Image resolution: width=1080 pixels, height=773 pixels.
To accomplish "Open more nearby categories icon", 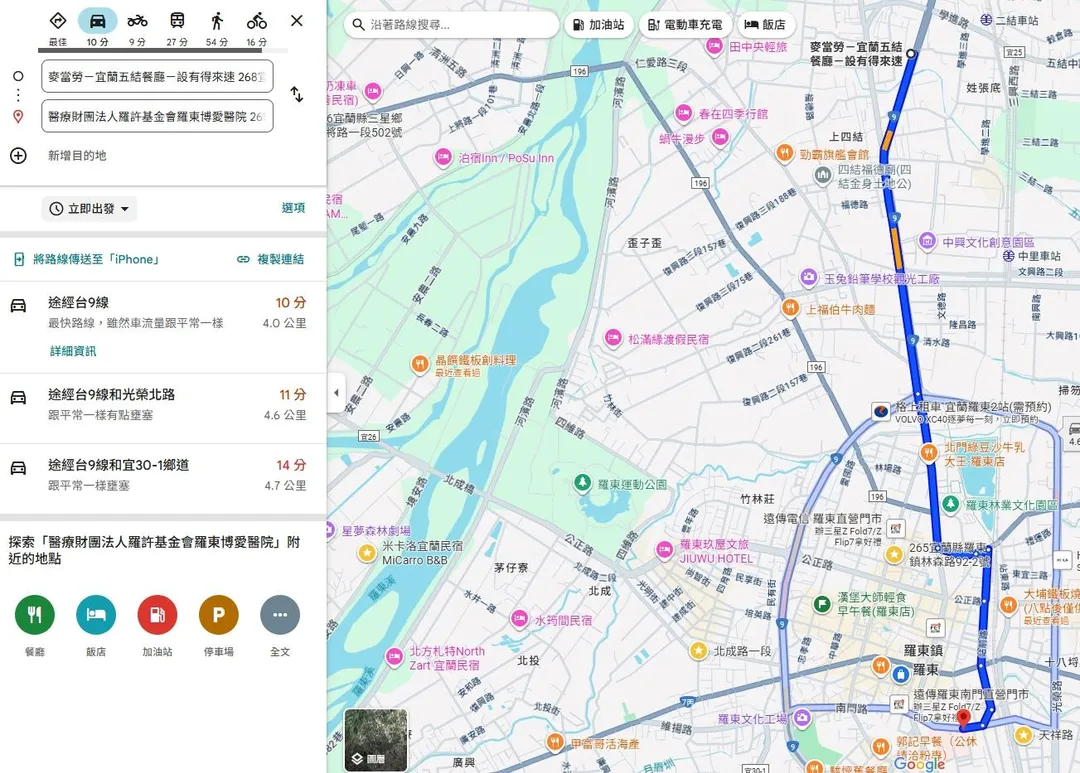I will tap(280, 615).
